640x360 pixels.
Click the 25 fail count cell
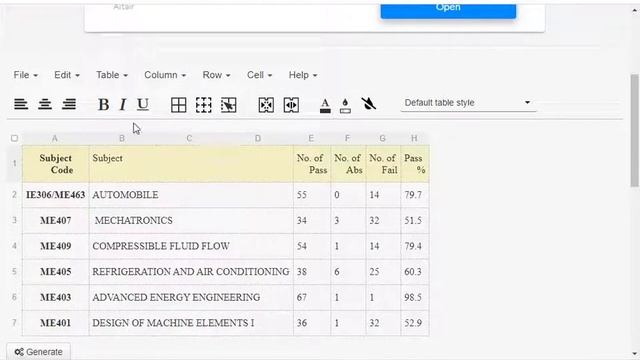click(383, 272)
